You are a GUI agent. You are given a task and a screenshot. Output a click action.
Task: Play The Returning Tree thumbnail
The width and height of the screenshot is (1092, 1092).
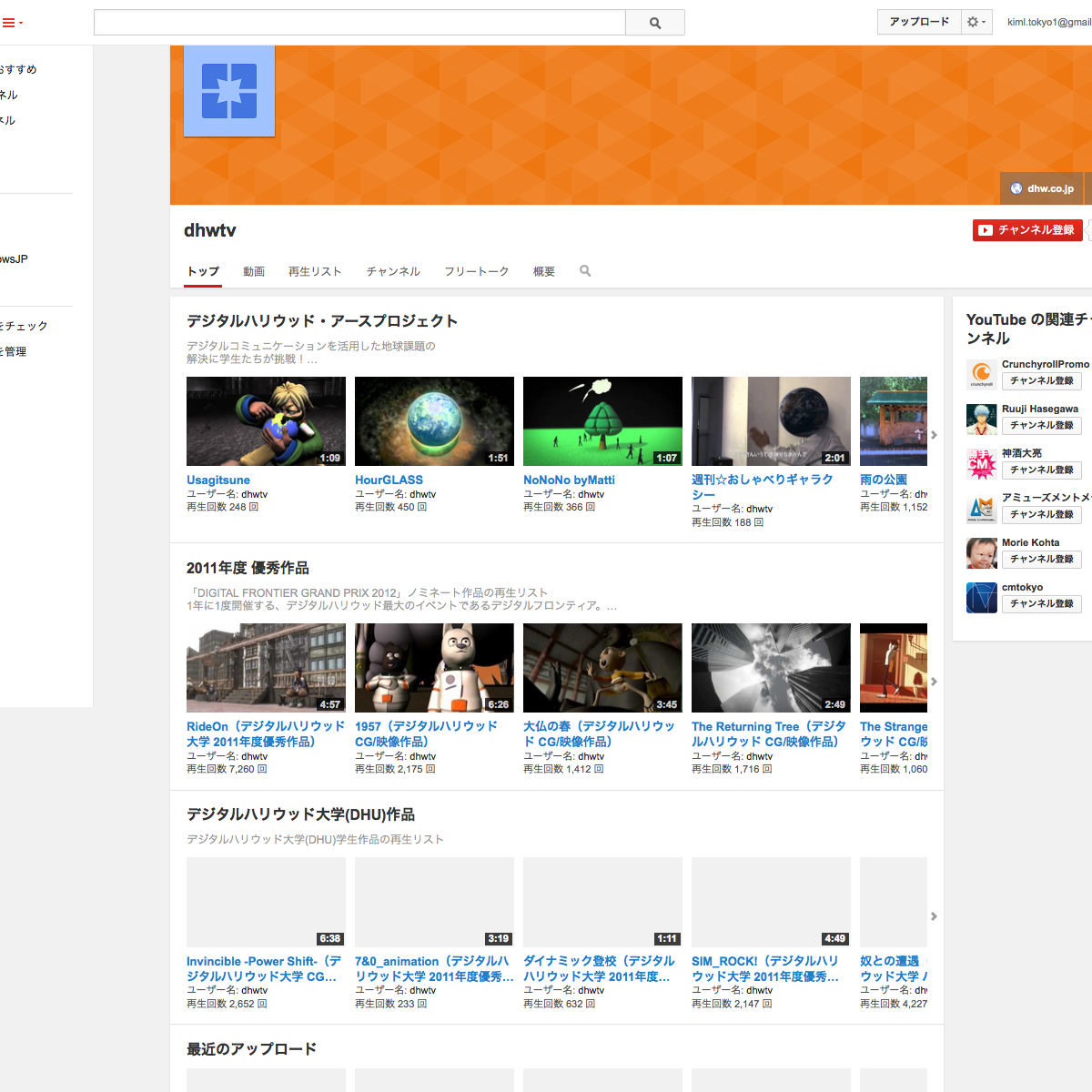(x=771, y=668)
